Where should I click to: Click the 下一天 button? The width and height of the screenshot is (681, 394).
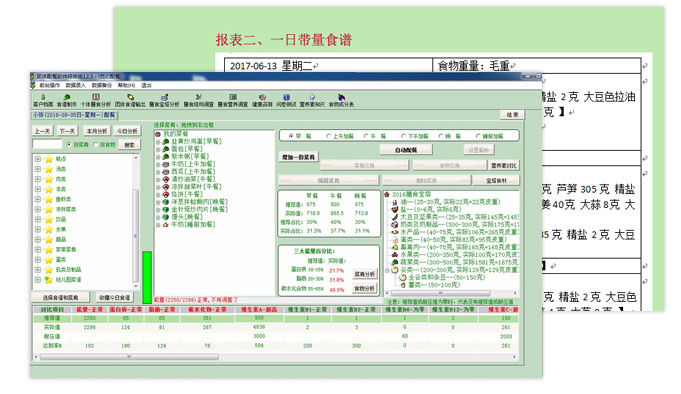click(67, 131)
